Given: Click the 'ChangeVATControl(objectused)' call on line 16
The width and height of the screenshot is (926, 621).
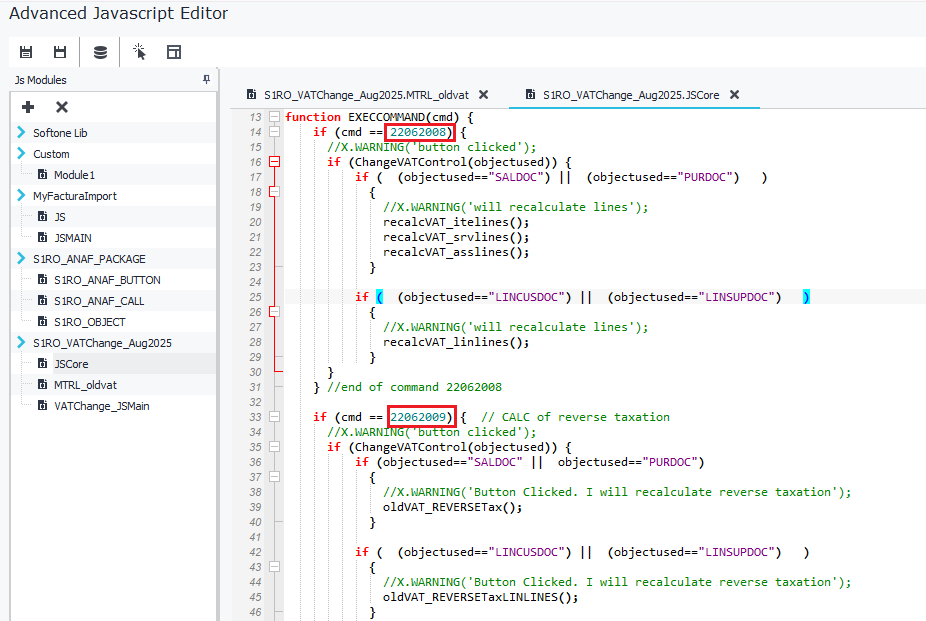Looking at the screenshot, I should [453, 162].
